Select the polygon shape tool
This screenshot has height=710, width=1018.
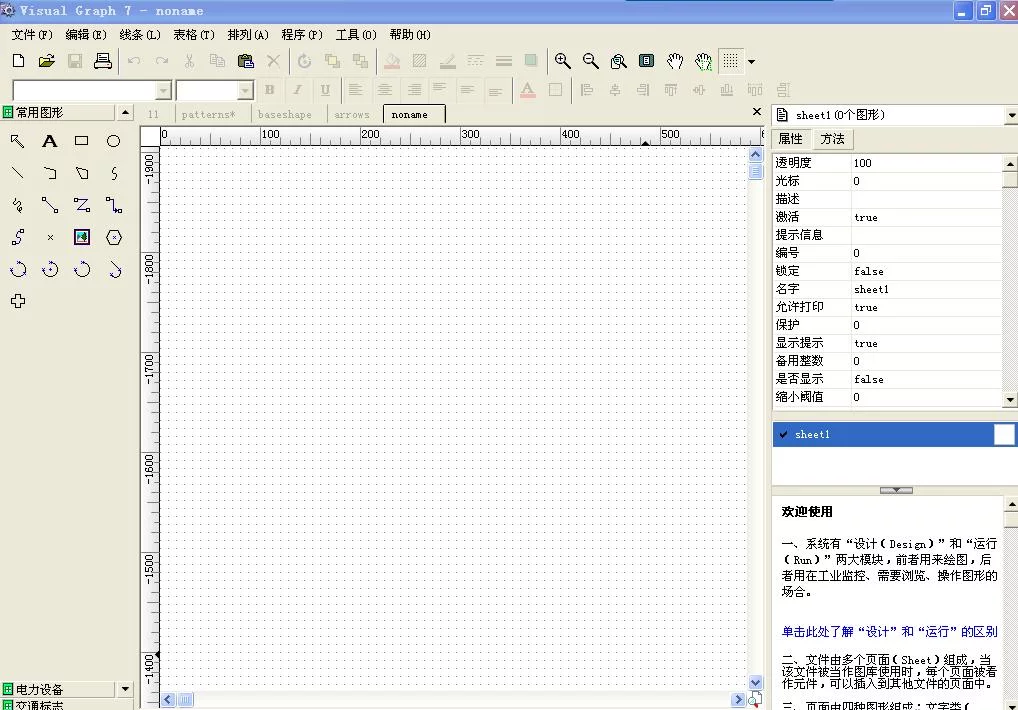tap(82, 173)
